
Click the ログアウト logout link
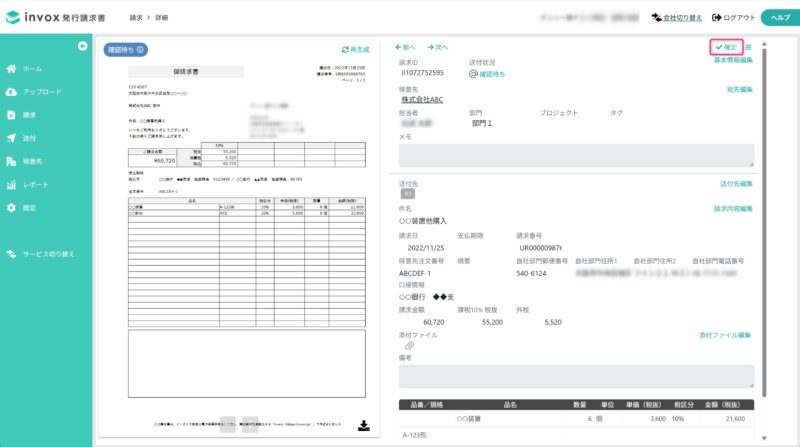tap(733, 17)
